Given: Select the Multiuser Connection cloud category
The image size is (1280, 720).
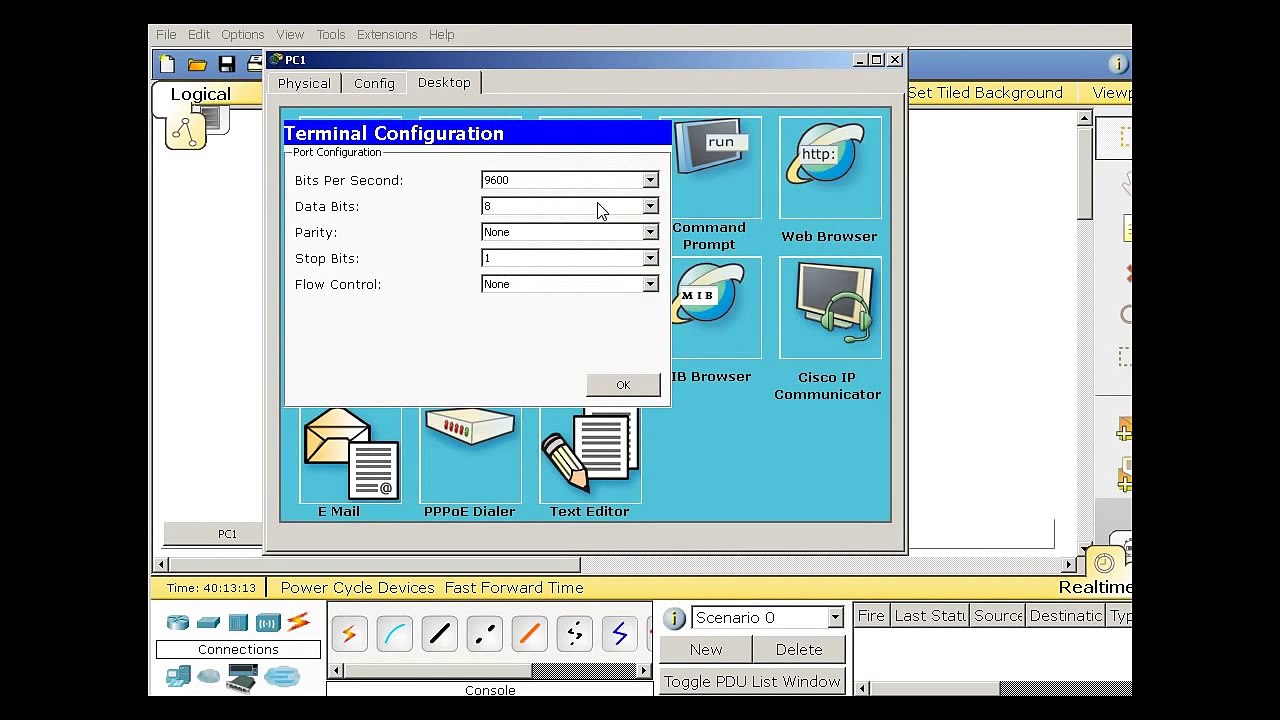Looking at the screenshot, I should (282, 678).
